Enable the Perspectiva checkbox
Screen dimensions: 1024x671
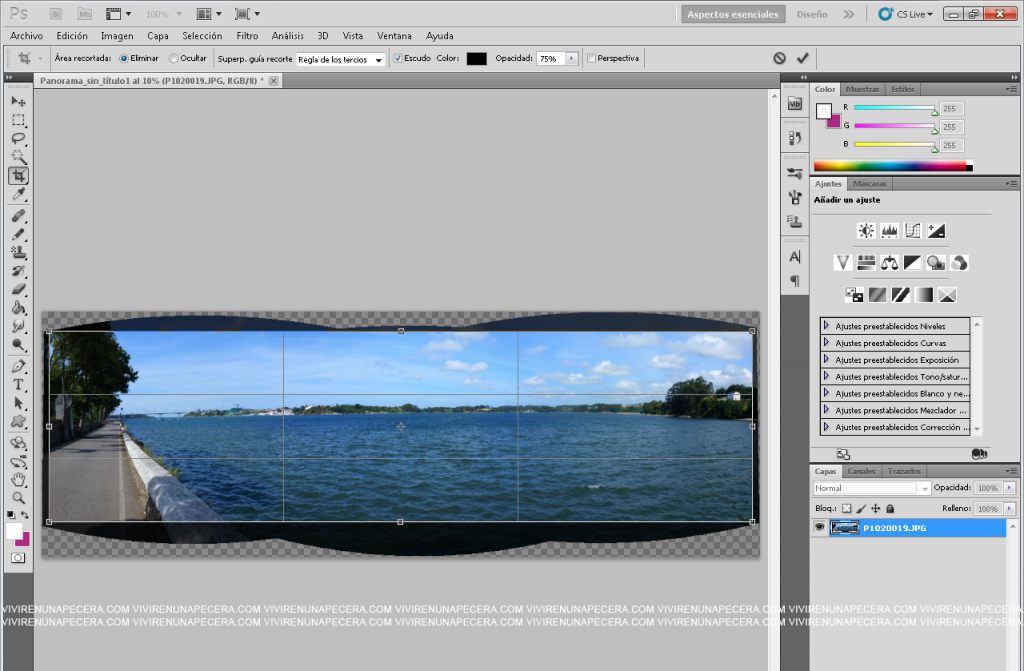tap(592, 58)
